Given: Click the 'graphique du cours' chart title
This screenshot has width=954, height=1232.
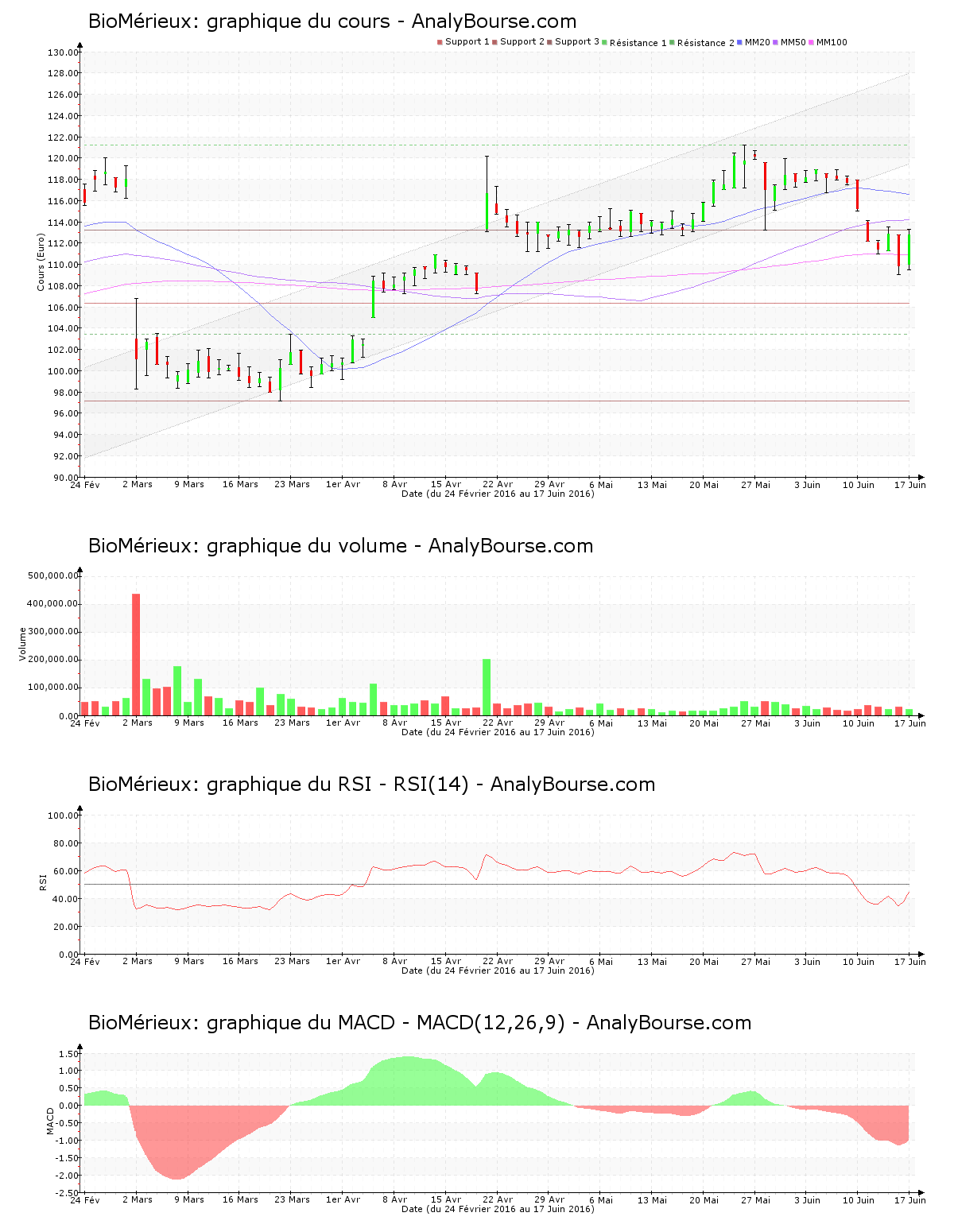Looking at the screenshot, I should coord(332,21).
